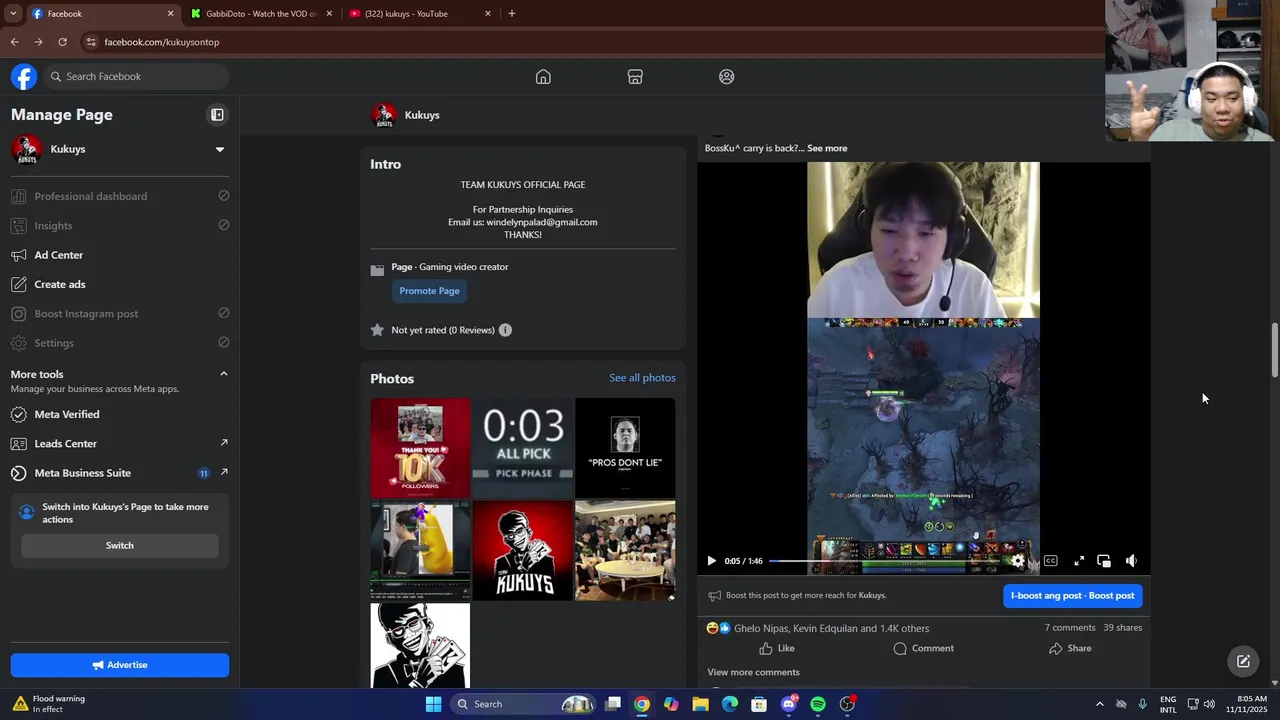Open the 0:03 All Pick photo thumbnail

point(523,448)
